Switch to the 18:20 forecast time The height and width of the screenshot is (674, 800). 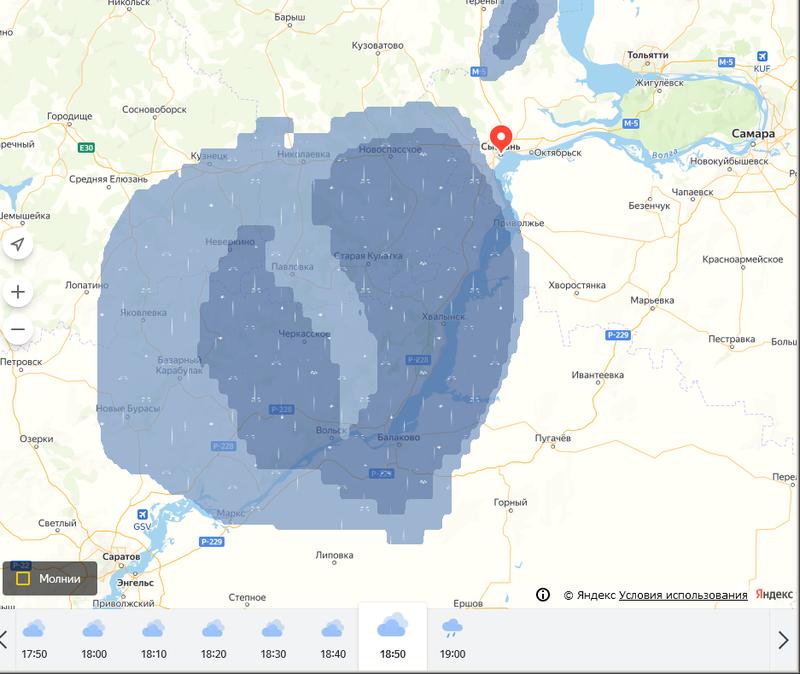[213, 639]
